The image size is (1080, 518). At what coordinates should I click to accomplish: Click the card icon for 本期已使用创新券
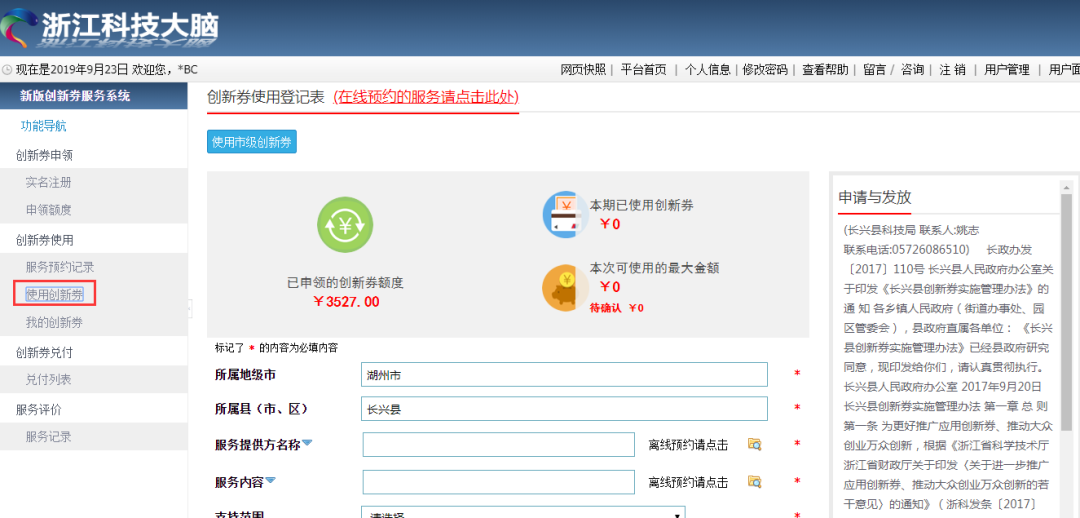coord(565,214)
